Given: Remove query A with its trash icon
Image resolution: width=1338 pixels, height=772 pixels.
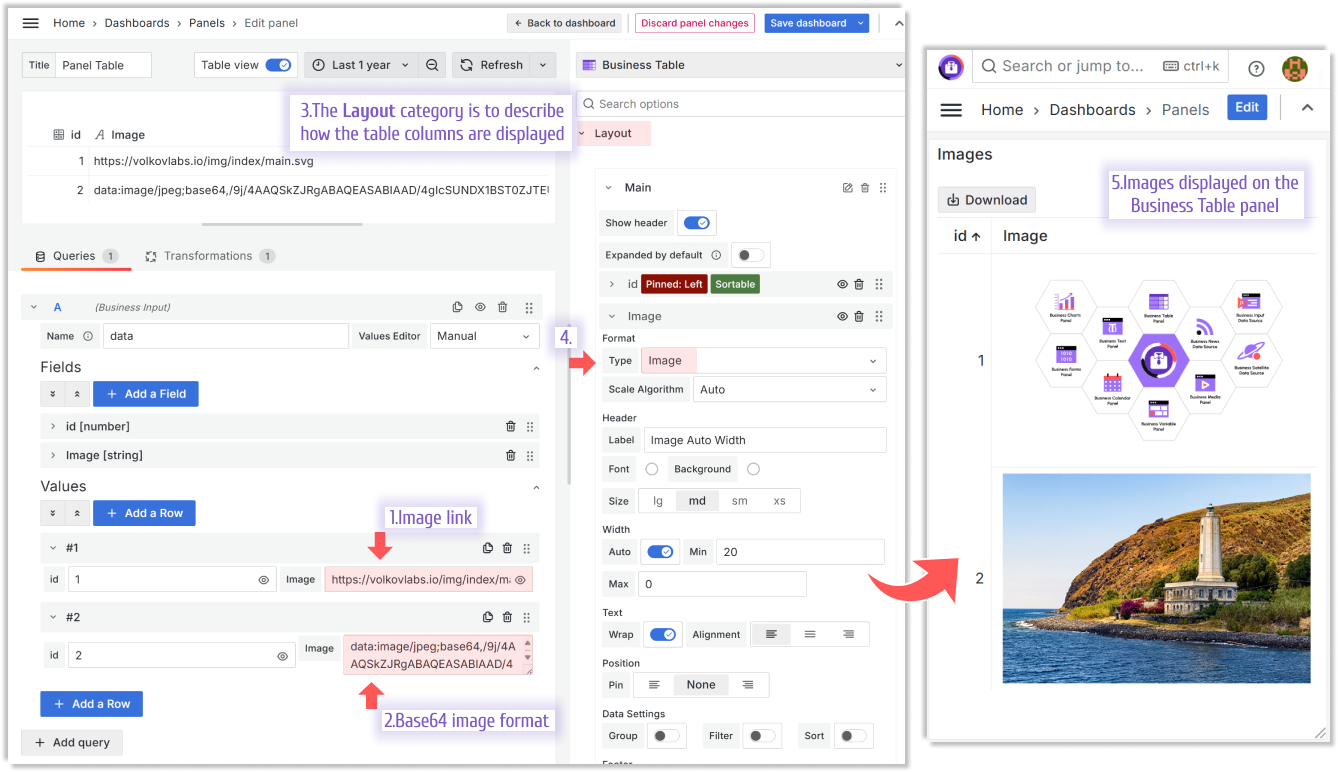Looking at the screenshot, I should click(503, 308).
